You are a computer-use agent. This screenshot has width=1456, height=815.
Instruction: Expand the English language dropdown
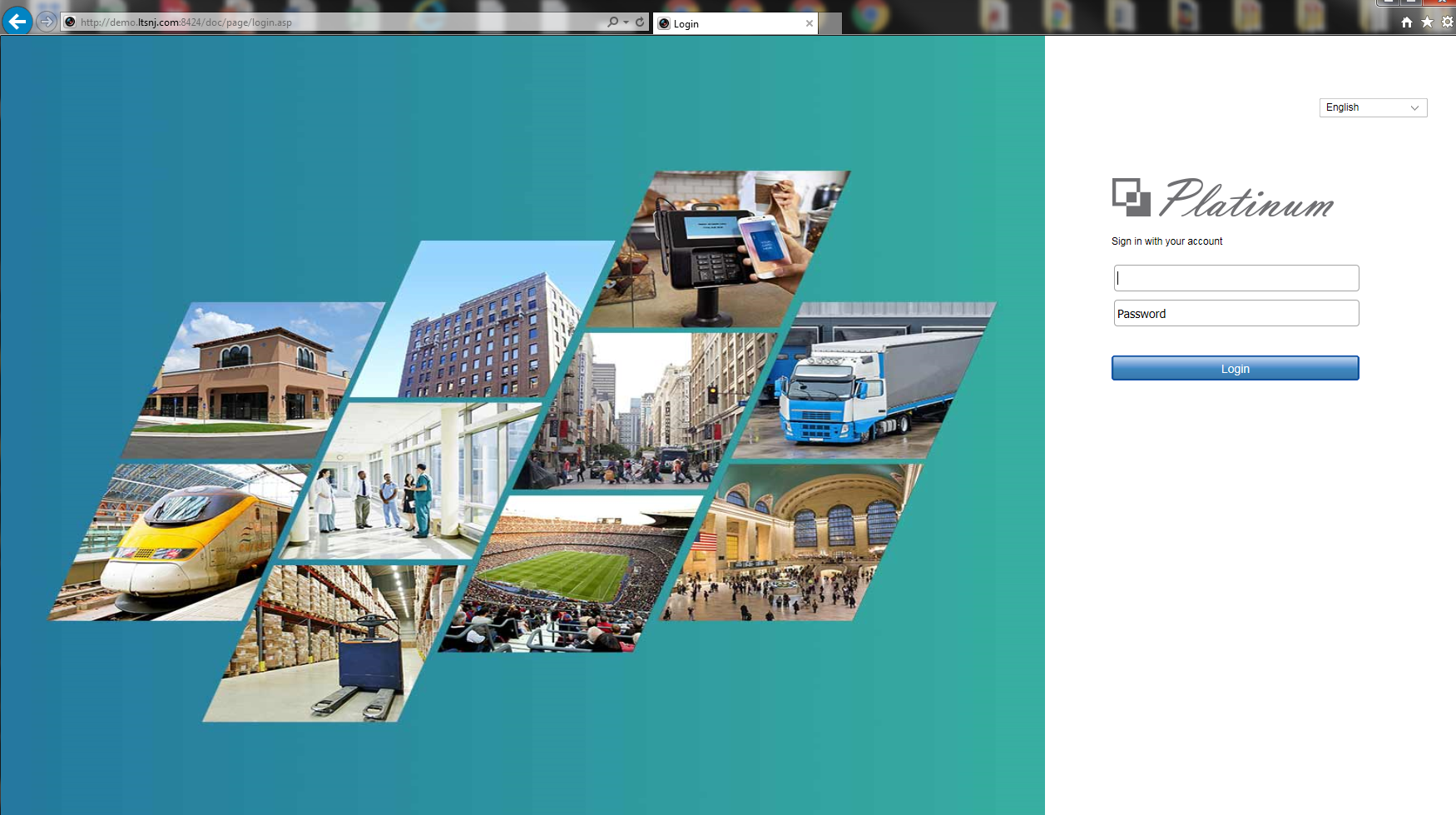click(x=1373, y=107)
